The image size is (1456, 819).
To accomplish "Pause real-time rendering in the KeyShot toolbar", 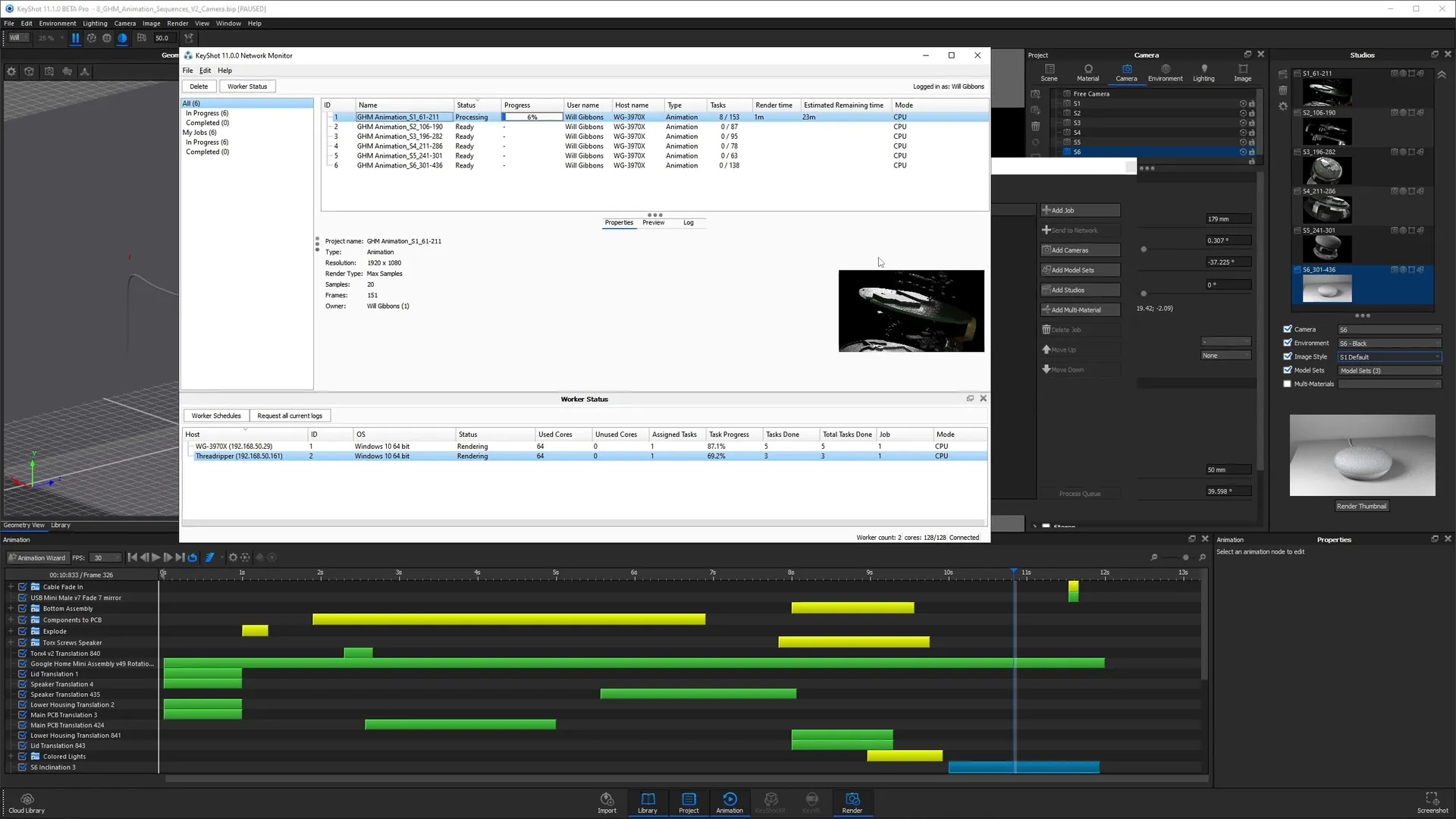I will tap(75, 38).
